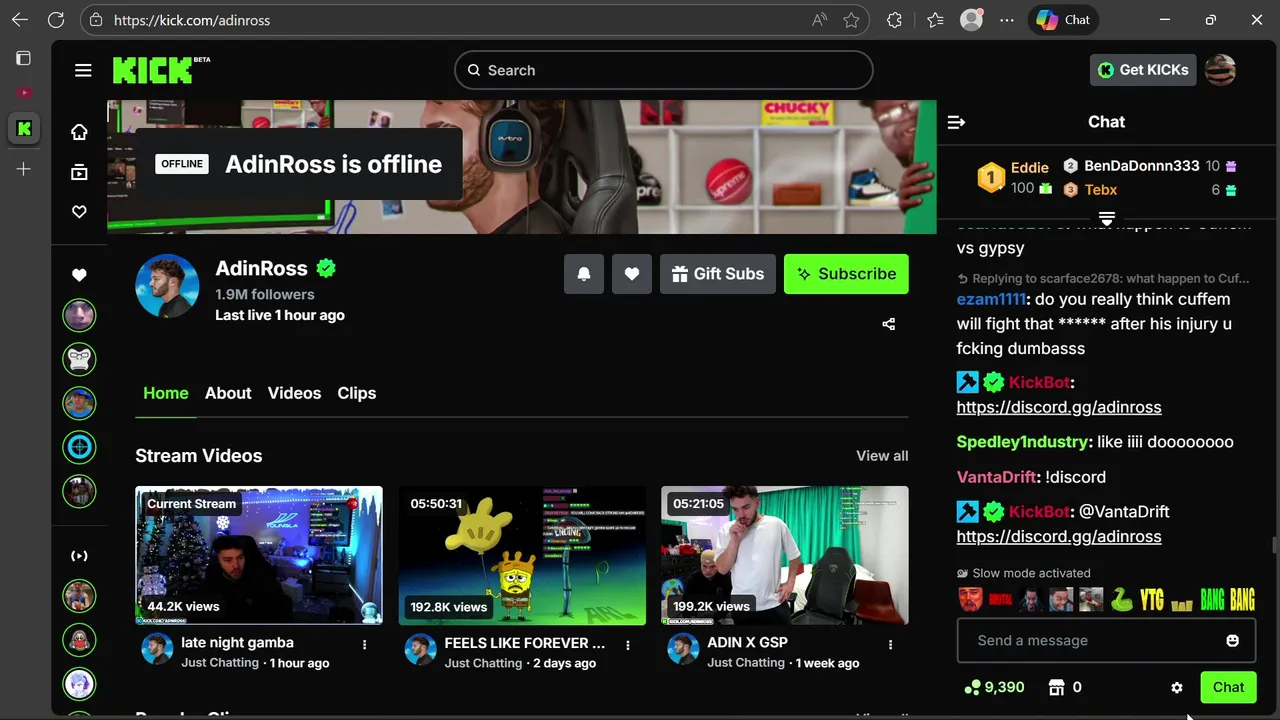Click the Get KICKs button
This screenshot has width=1280, height=720.
(1143, 70)
